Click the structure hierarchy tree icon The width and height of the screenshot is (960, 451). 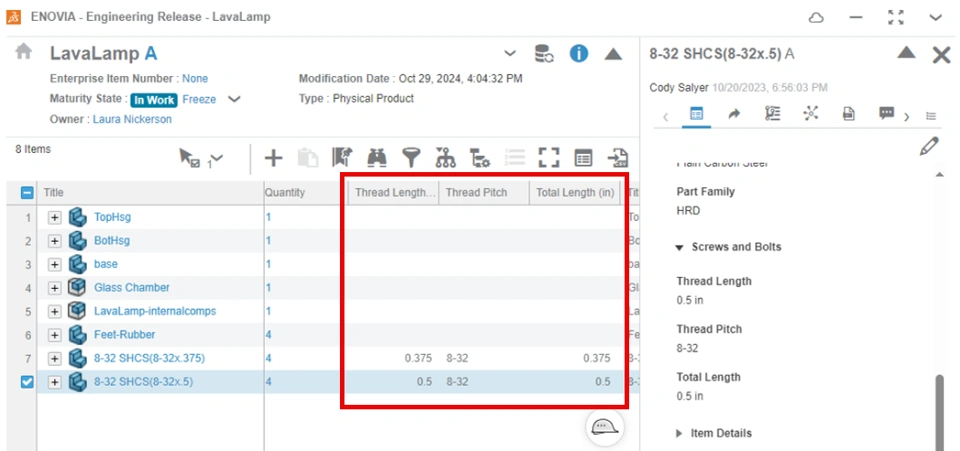pos(445,158)
